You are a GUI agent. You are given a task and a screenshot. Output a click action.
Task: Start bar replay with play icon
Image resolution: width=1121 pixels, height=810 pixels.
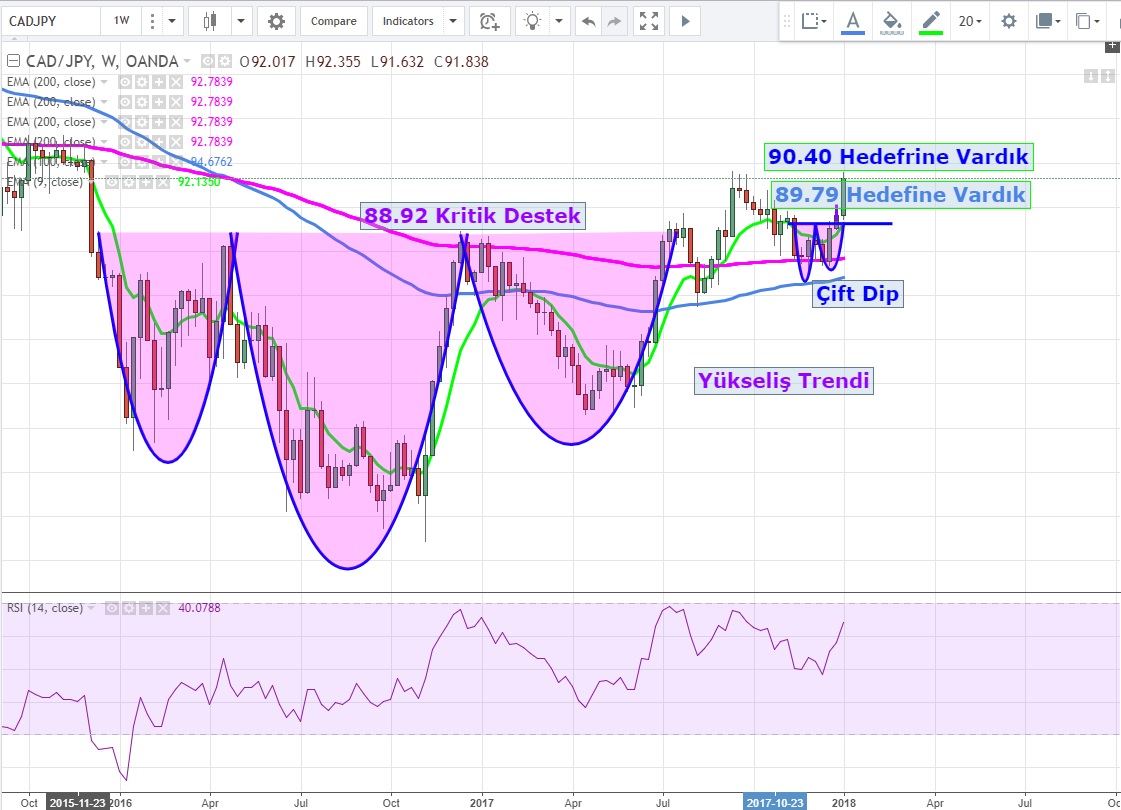(685, 21)
